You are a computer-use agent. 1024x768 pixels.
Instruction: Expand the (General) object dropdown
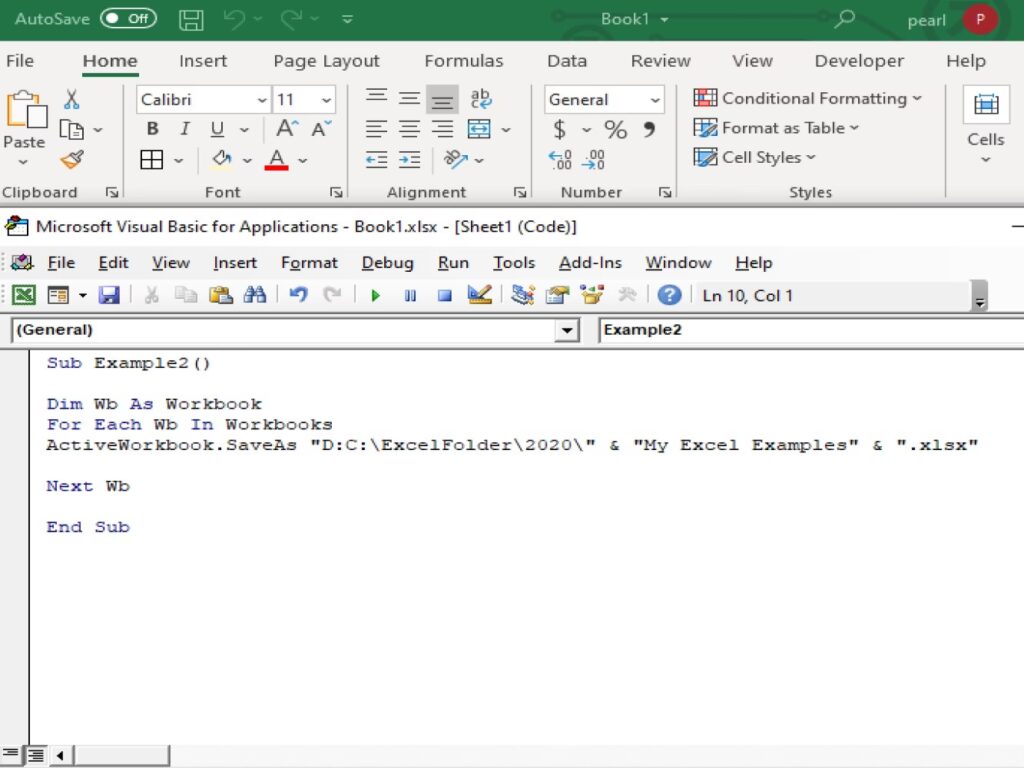(x=568, y=330)
